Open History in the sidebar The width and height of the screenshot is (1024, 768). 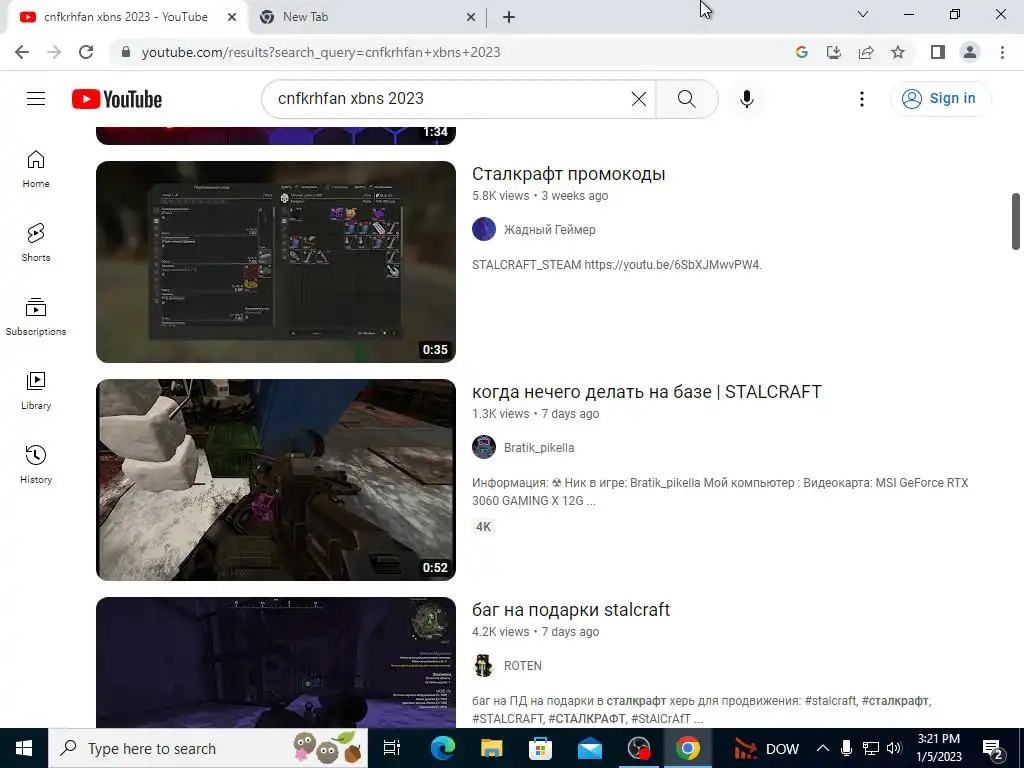(36, 464)
